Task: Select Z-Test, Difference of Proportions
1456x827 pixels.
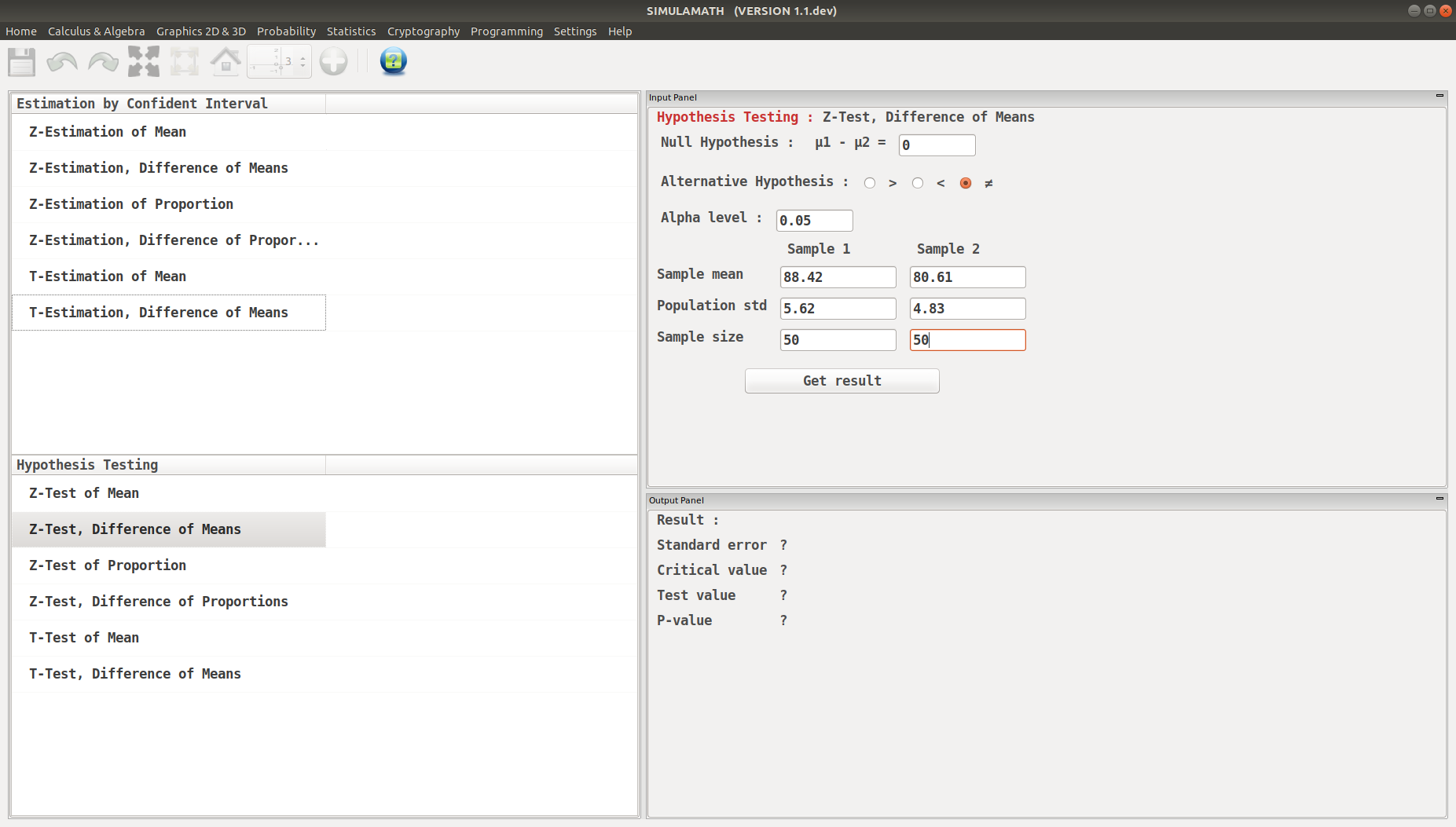Action: point(169,602)
